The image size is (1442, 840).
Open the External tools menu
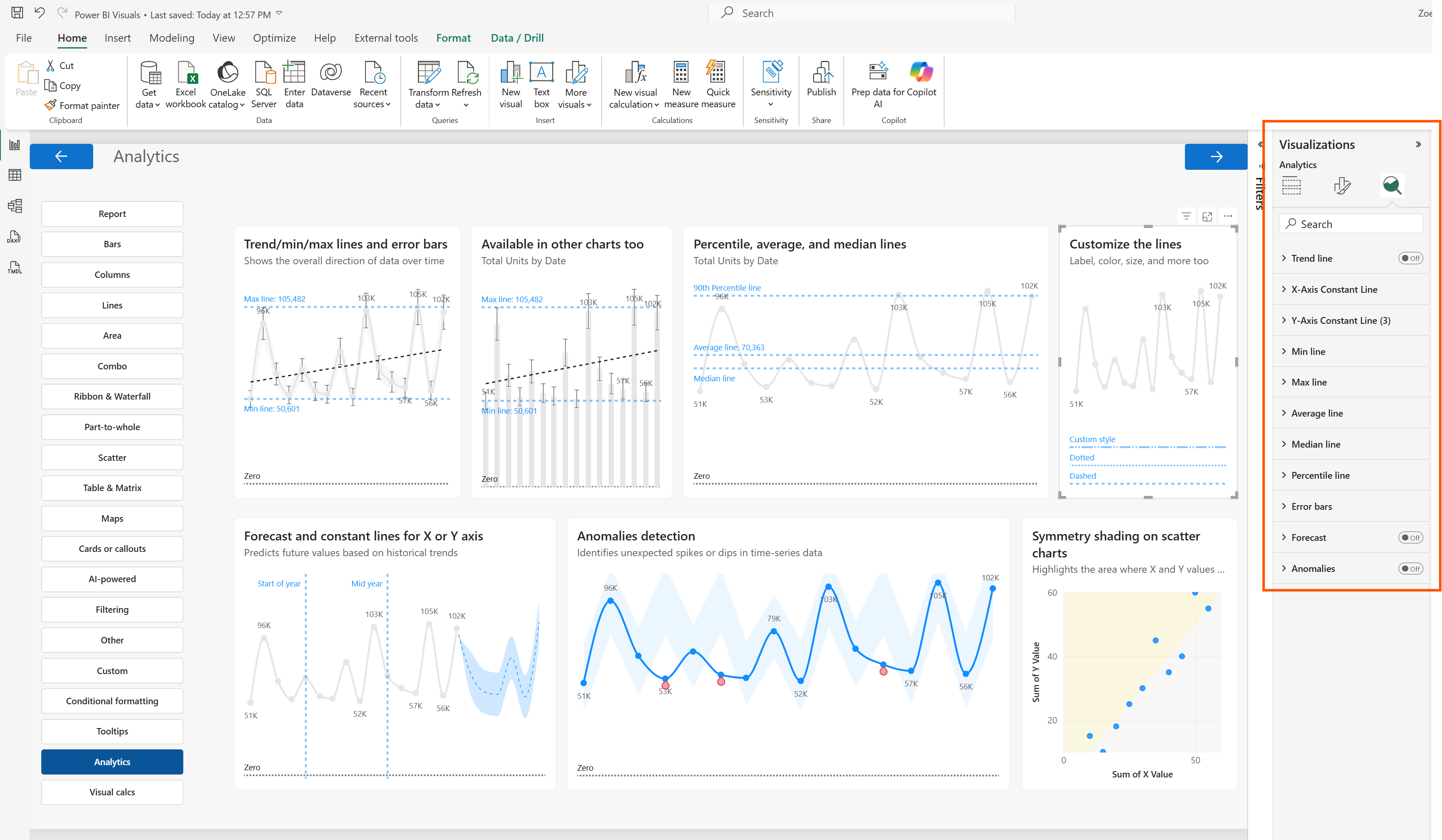385,38
